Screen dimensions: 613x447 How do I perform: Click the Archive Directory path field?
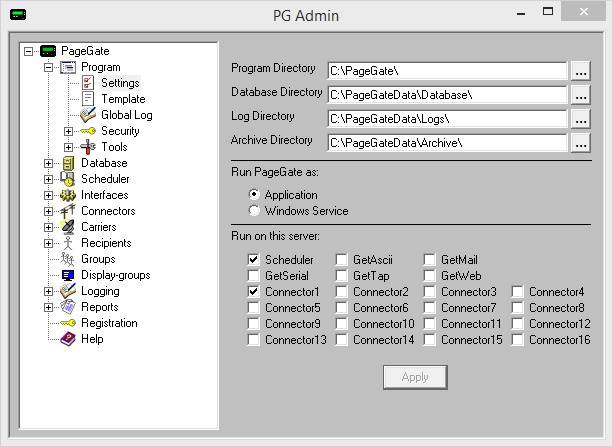(x=447, y=143)
